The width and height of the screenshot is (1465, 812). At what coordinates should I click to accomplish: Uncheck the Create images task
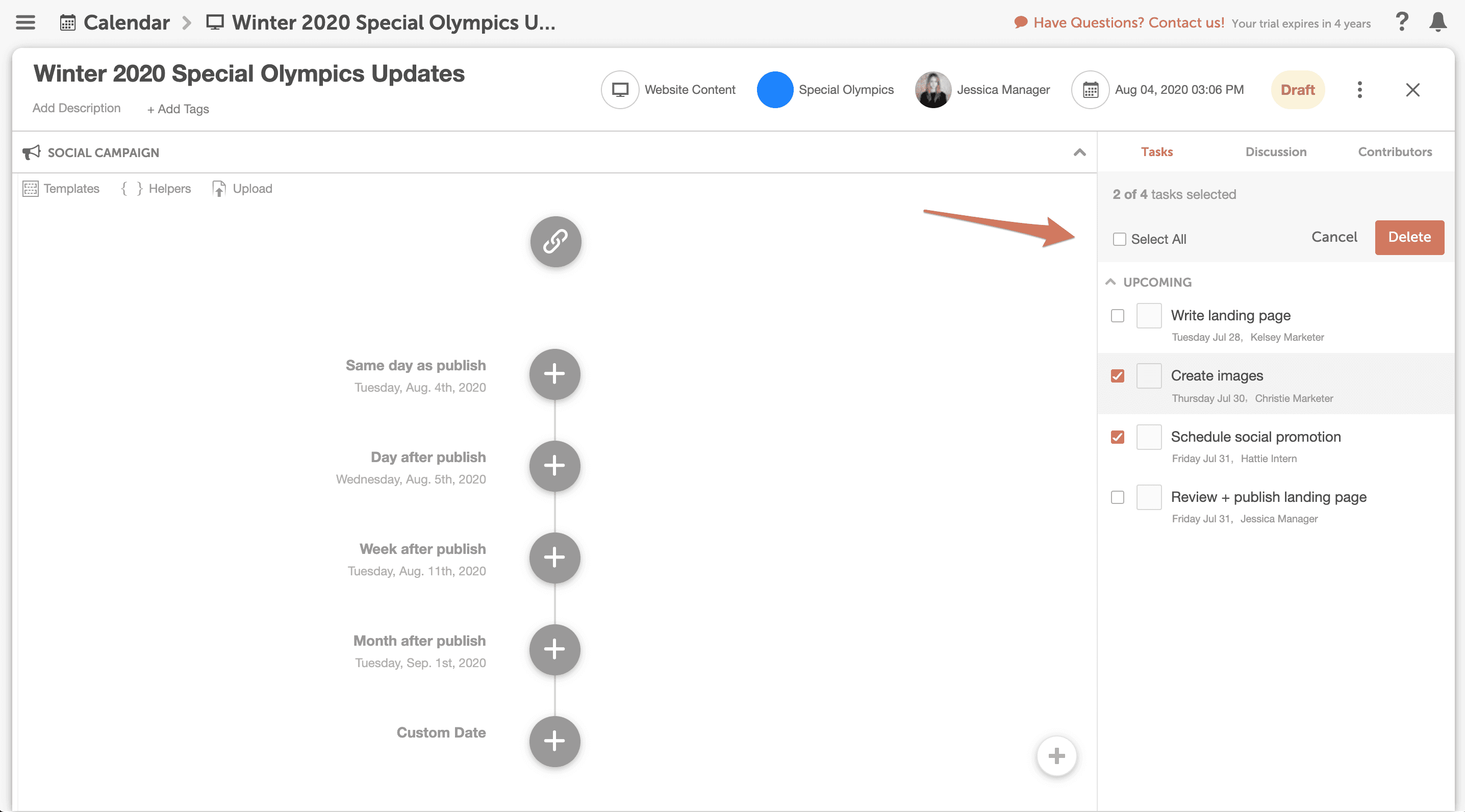(x=1117, y=376)
